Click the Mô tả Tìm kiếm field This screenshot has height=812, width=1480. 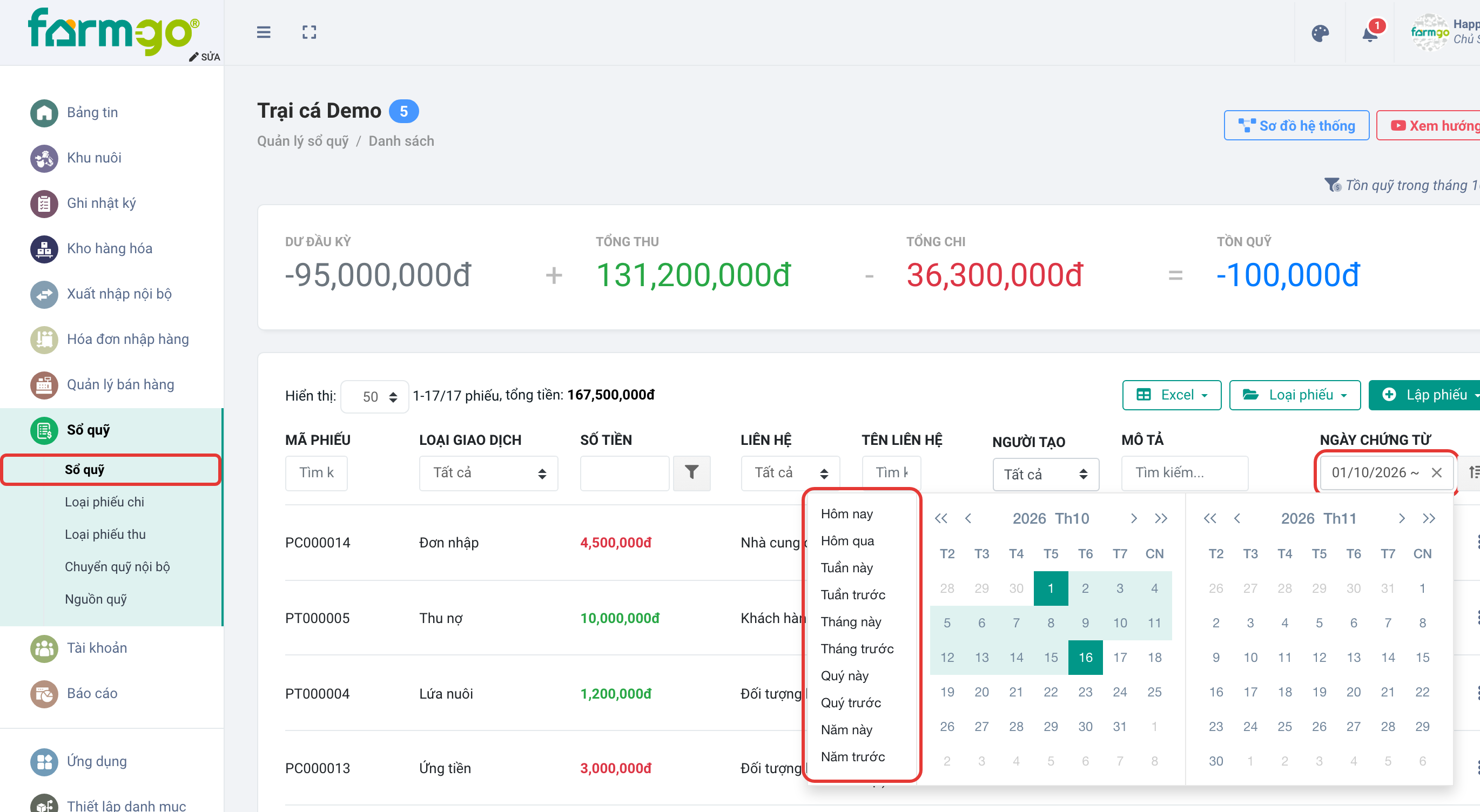click(1184, 473)
